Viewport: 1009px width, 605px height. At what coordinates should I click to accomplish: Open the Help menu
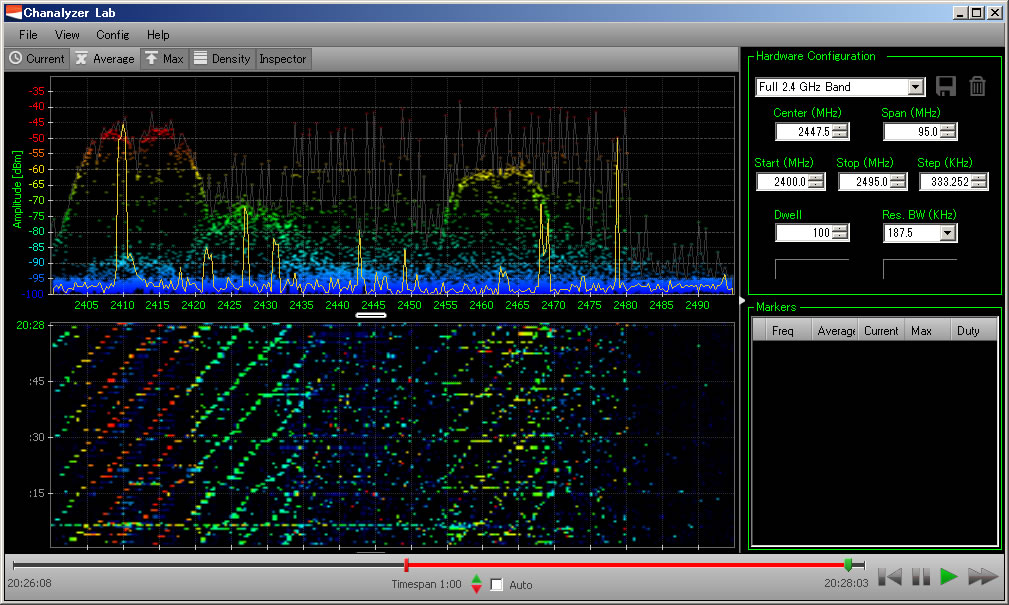158,35
